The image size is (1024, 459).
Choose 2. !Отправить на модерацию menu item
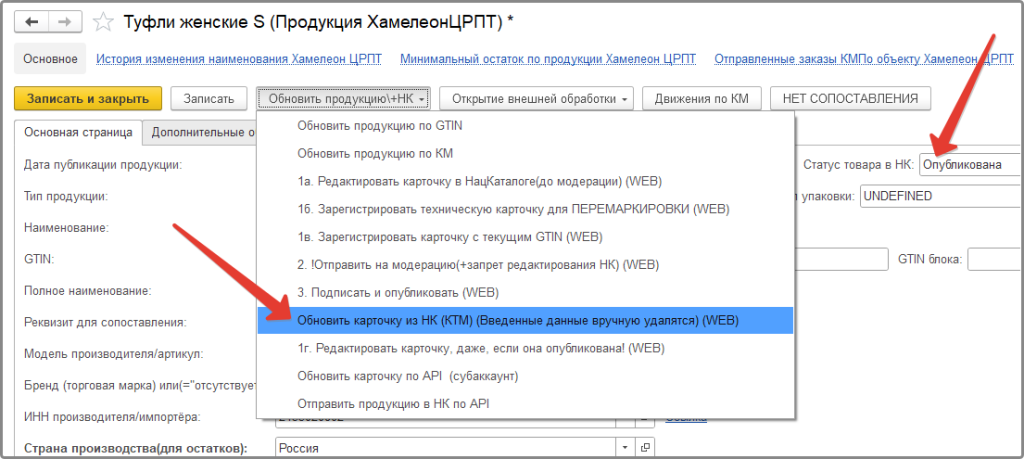pos(525,265)
